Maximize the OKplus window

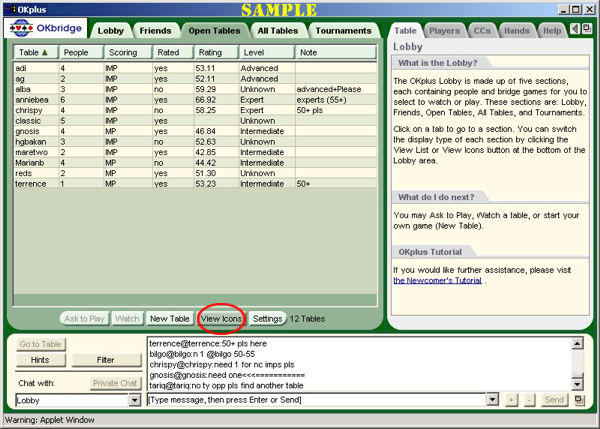click(x=576, y=10)
